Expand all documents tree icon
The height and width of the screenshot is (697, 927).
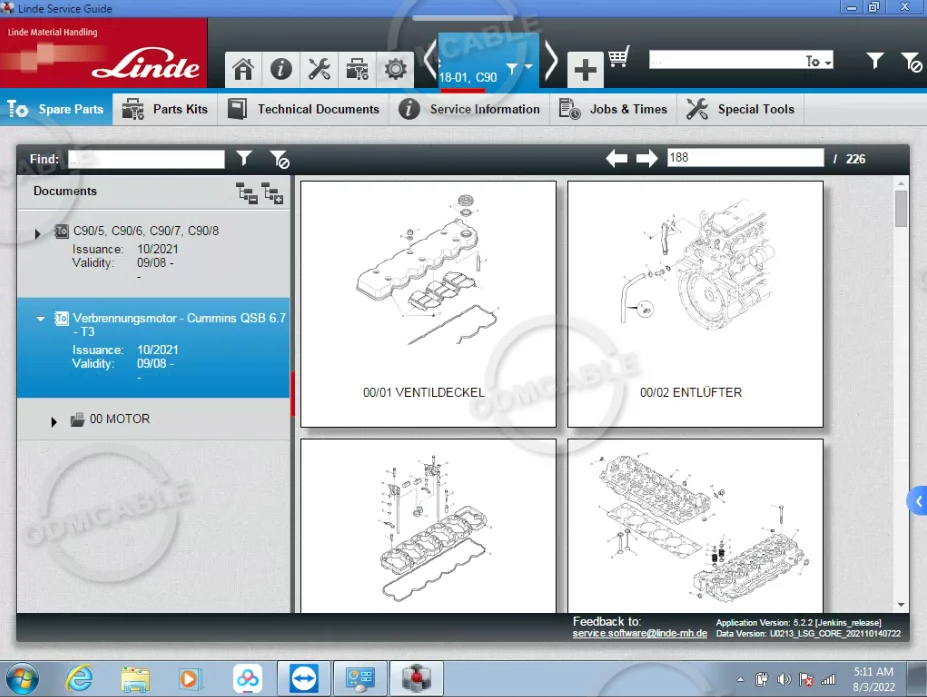click(x=273, y=193)
